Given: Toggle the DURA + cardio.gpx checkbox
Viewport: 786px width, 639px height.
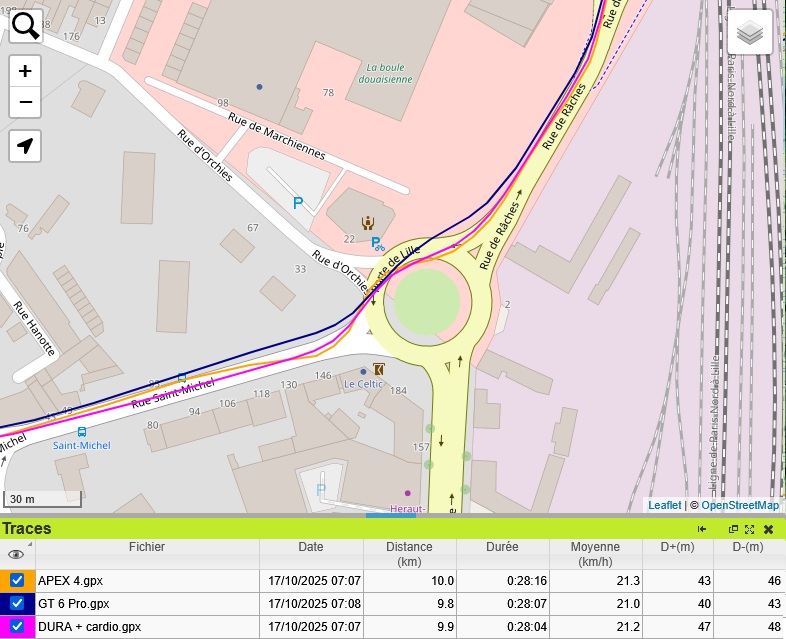Looking at the screenshot, I should click(17, 626).
